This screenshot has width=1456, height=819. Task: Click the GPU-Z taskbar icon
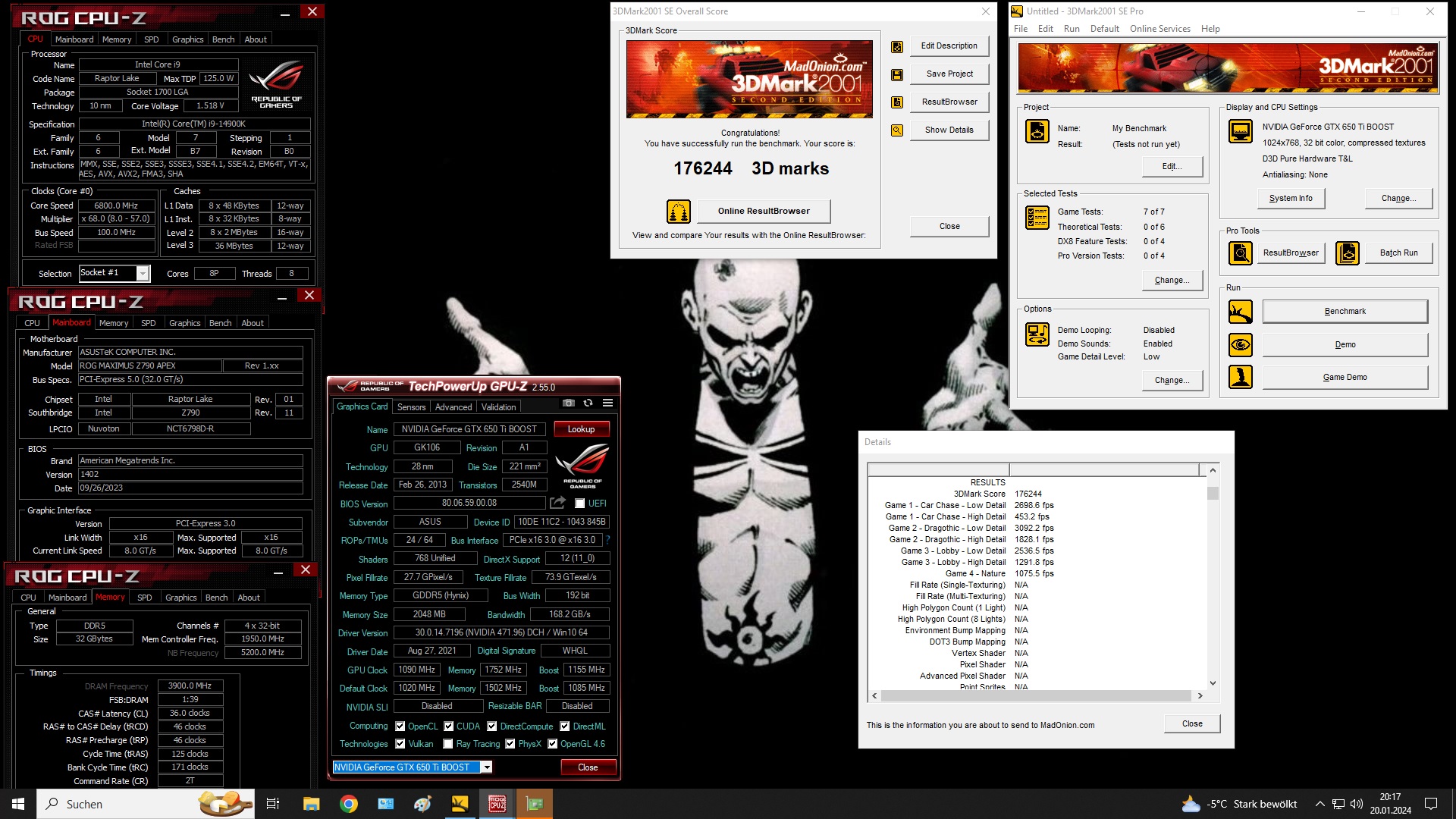535,804
